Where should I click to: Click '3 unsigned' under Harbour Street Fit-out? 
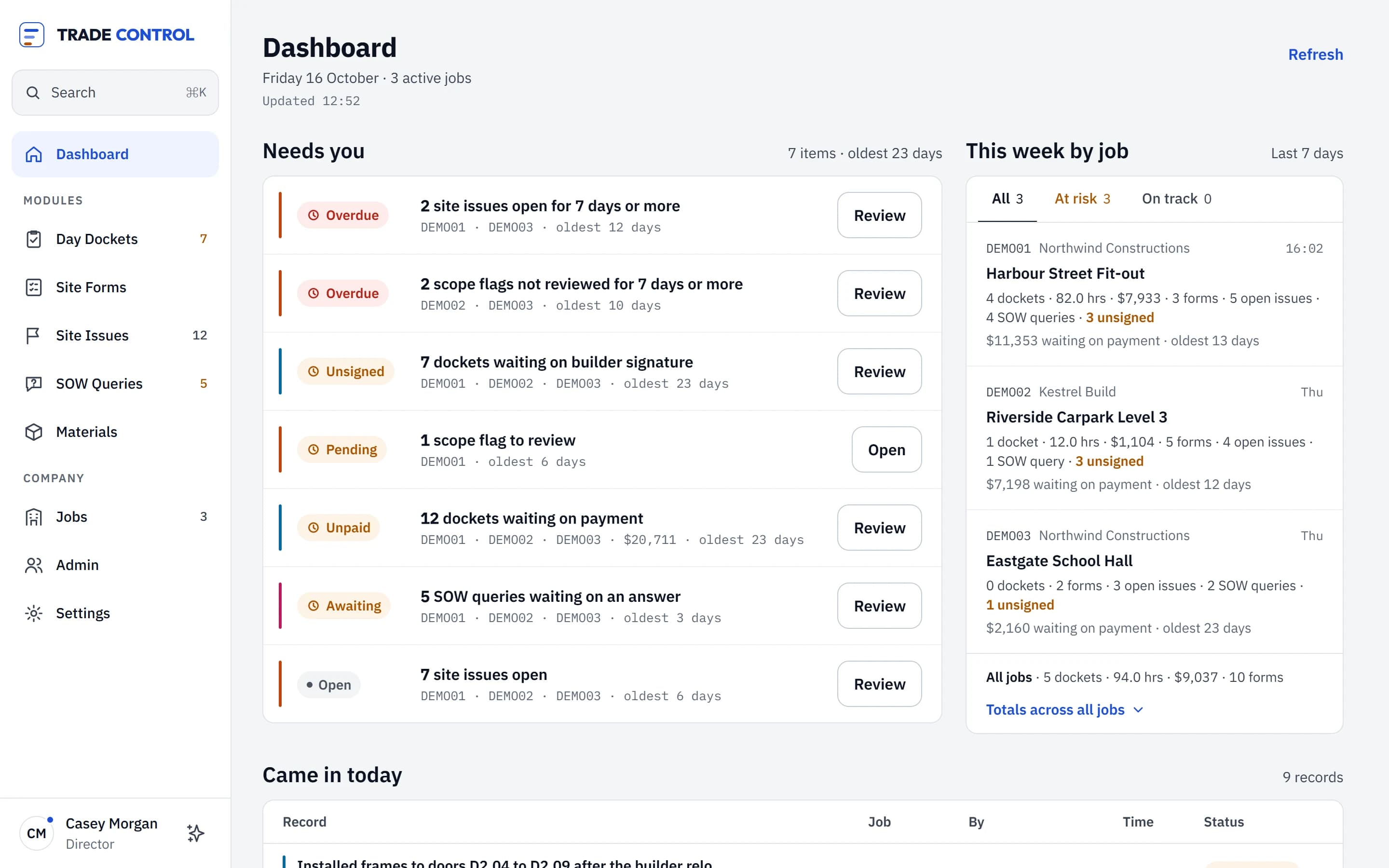[1119, 317]
